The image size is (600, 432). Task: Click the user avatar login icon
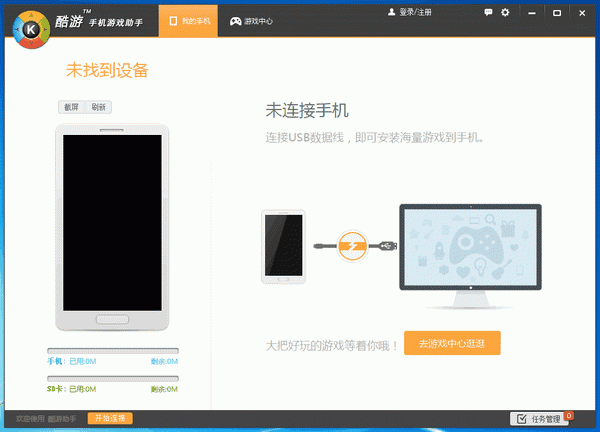pos(391,12)
